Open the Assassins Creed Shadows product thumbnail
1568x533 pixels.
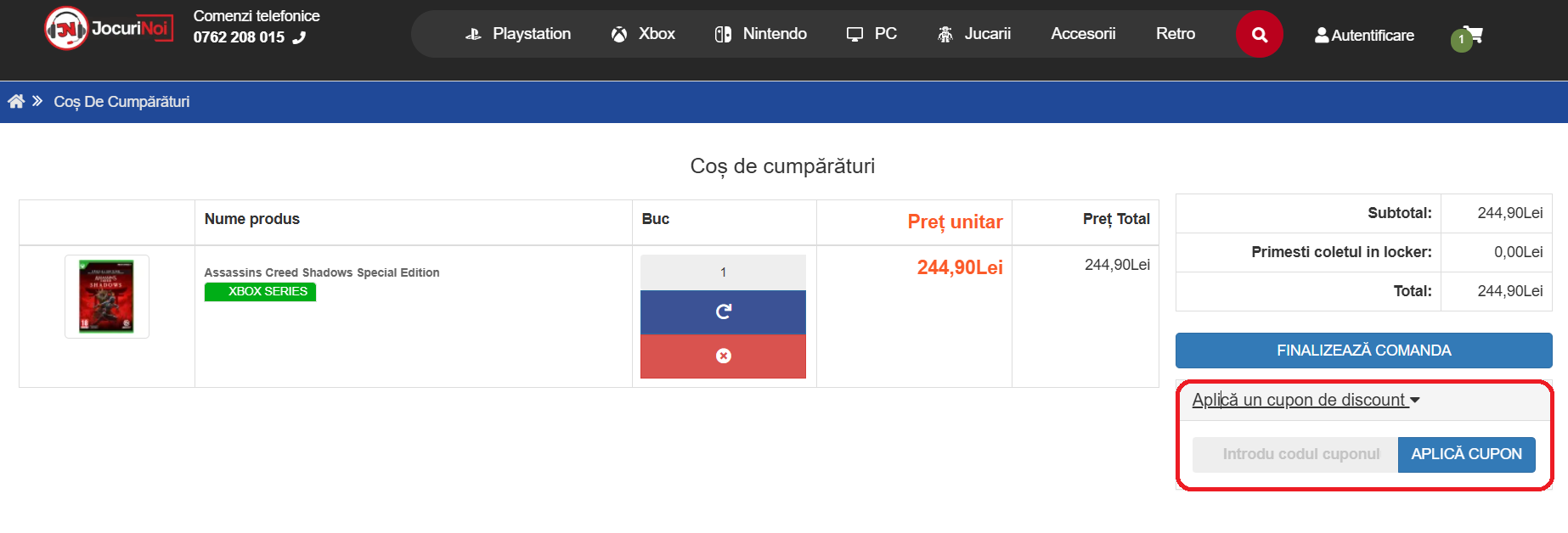(107, 296)
